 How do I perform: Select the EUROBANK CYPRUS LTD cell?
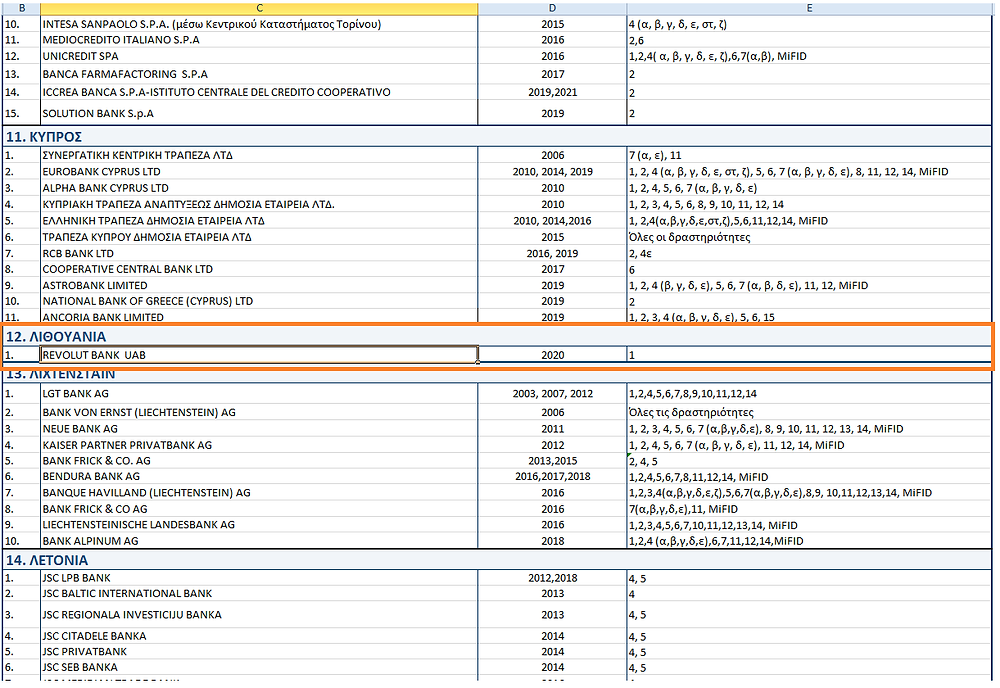pyautogui.click(x=259, y=172)
